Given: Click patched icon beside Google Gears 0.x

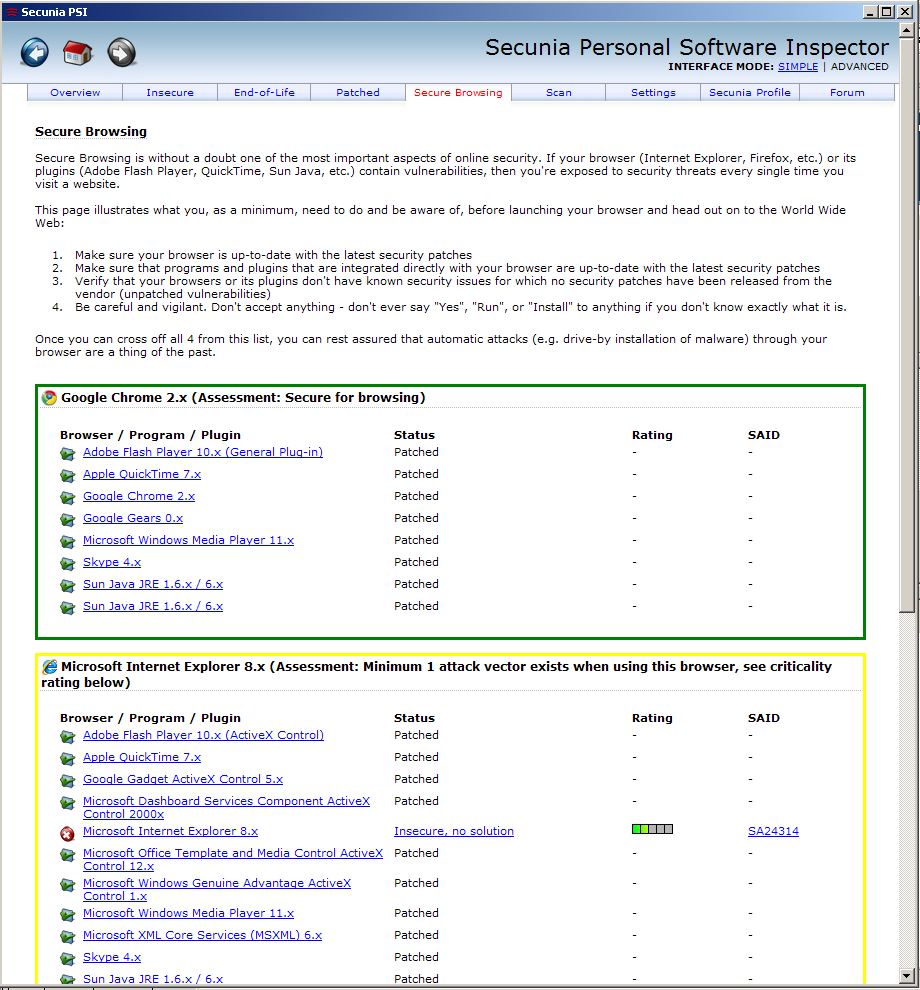Looking at the screenshot, I should click(68, 520).
